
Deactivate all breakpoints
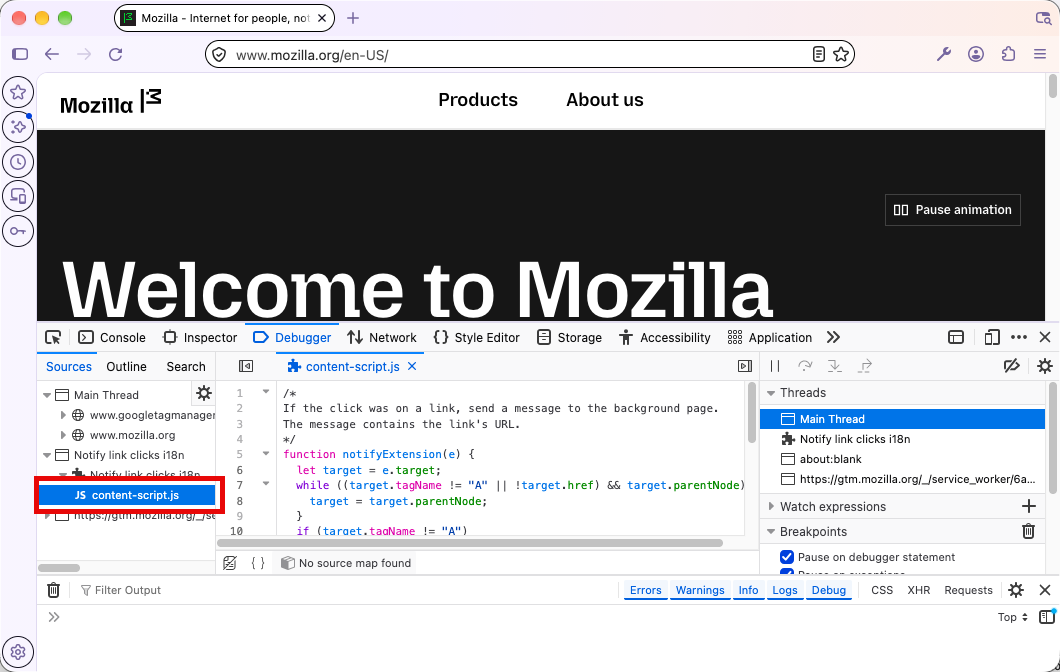(x=1011, y=366)
